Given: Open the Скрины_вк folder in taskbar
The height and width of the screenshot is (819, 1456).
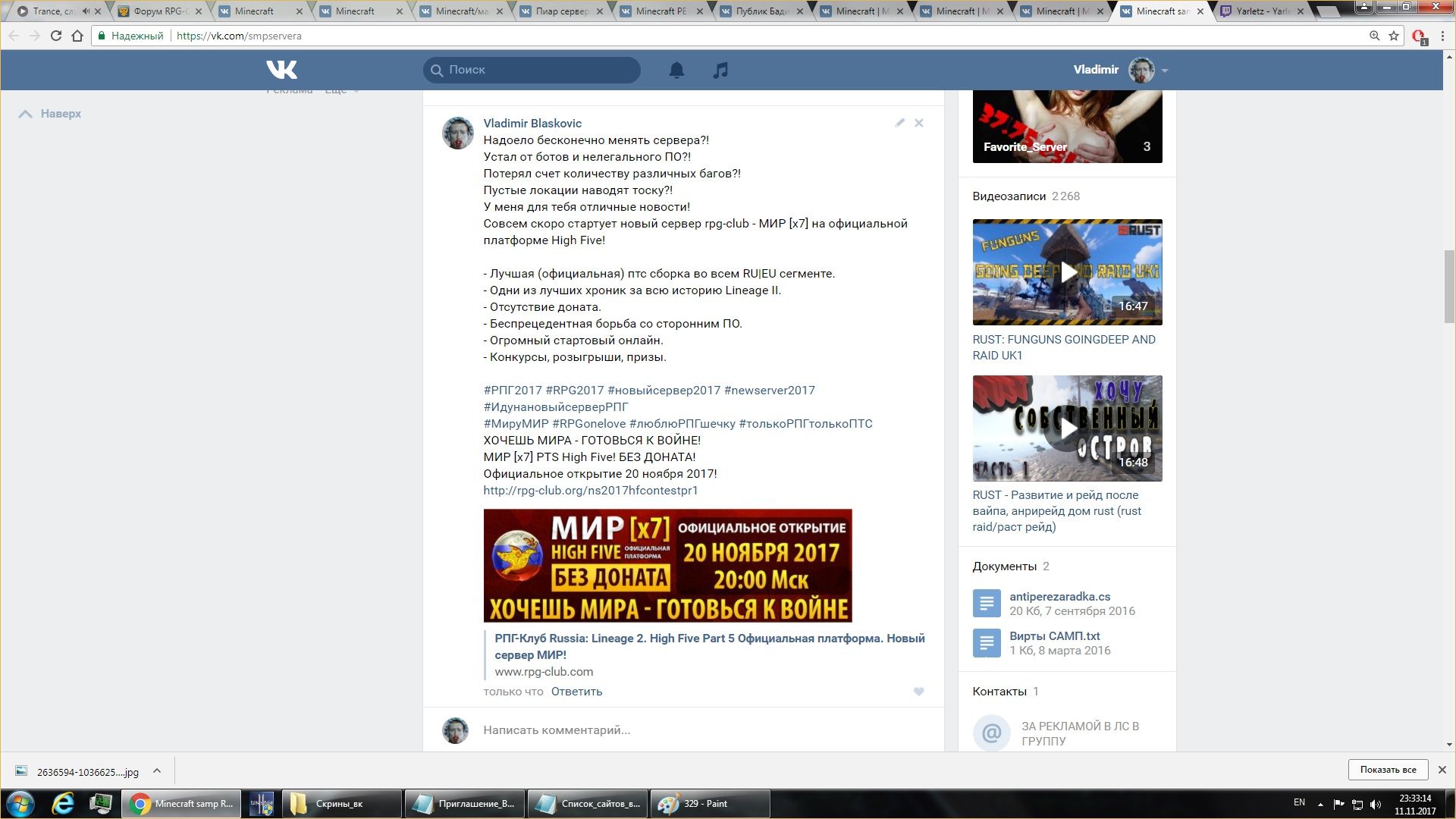Looking at the screenshot, I should point(342,804).
